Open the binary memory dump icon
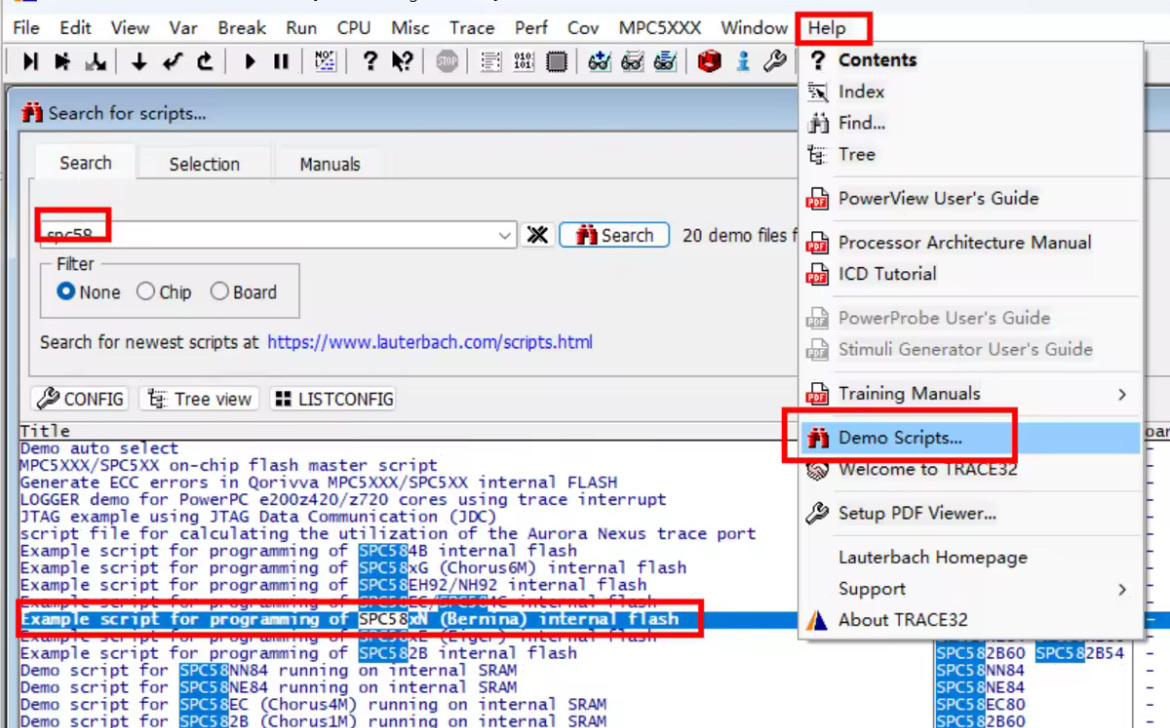Screen dimensions: 1170x728 [x=523, y=62]
